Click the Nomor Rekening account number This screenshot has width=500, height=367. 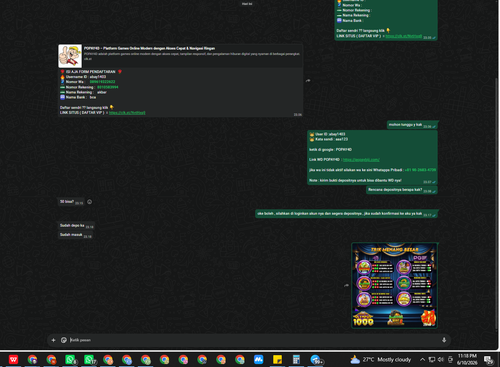pos(108,87)
